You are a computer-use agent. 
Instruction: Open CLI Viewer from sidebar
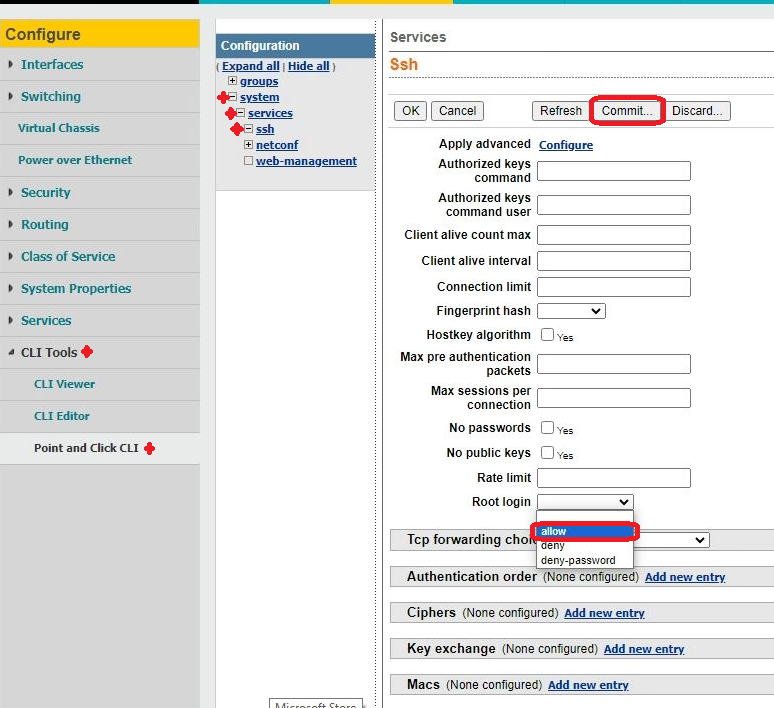(64, 384)
